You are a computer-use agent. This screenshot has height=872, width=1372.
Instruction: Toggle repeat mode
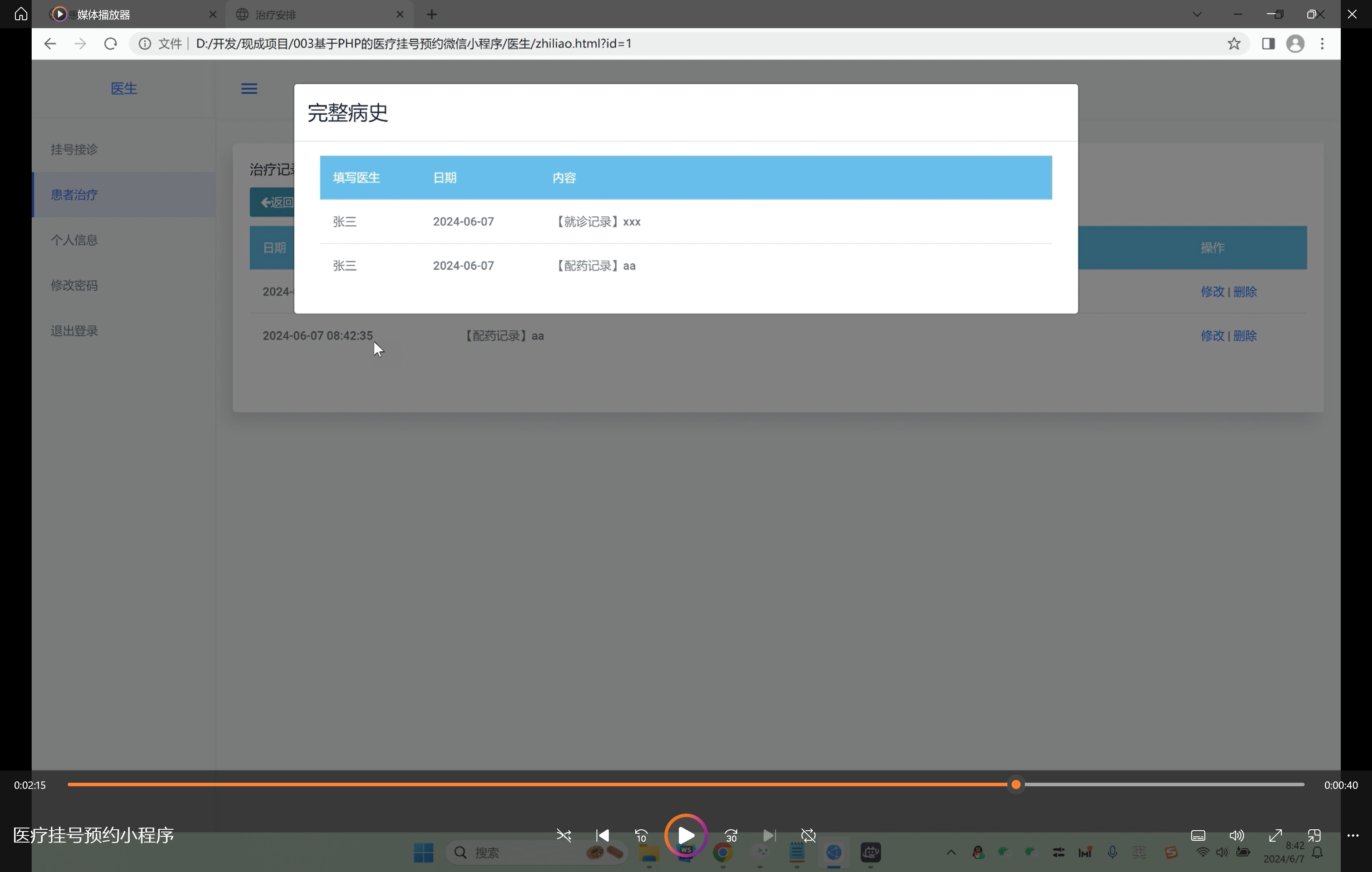[x=808, y=836]
